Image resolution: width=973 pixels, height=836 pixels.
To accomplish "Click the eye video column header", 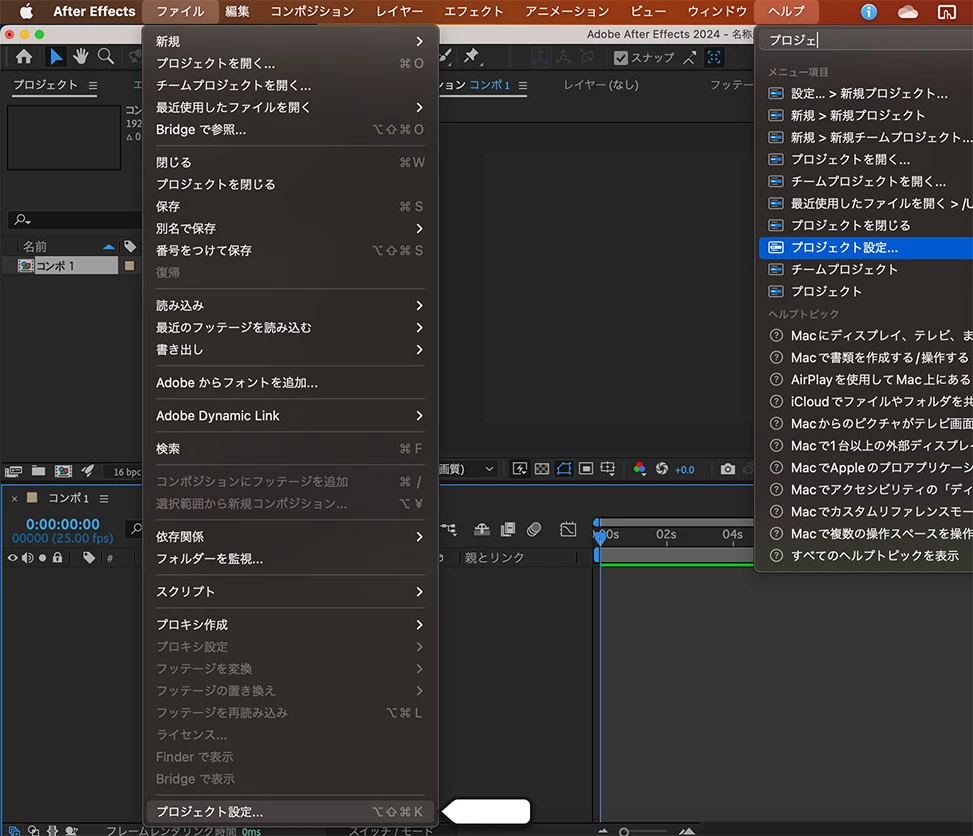I will click(x=12, y=558).
